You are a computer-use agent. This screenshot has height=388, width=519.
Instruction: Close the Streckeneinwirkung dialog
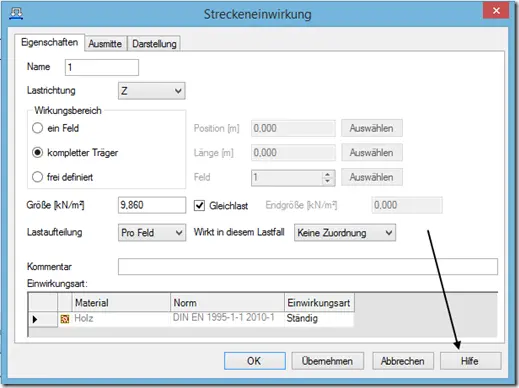pyautogui.click(x=496, y=11)
